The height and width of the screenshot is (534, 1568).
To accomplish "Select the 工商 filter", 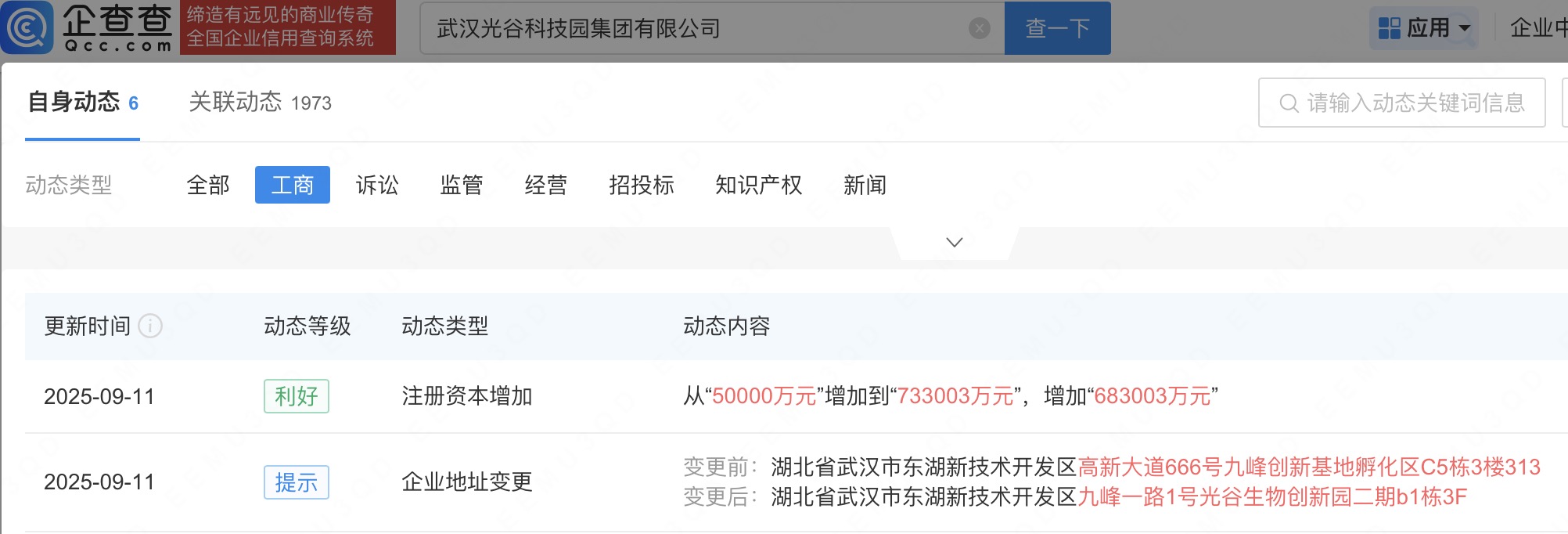I will (x=293, y=185).
